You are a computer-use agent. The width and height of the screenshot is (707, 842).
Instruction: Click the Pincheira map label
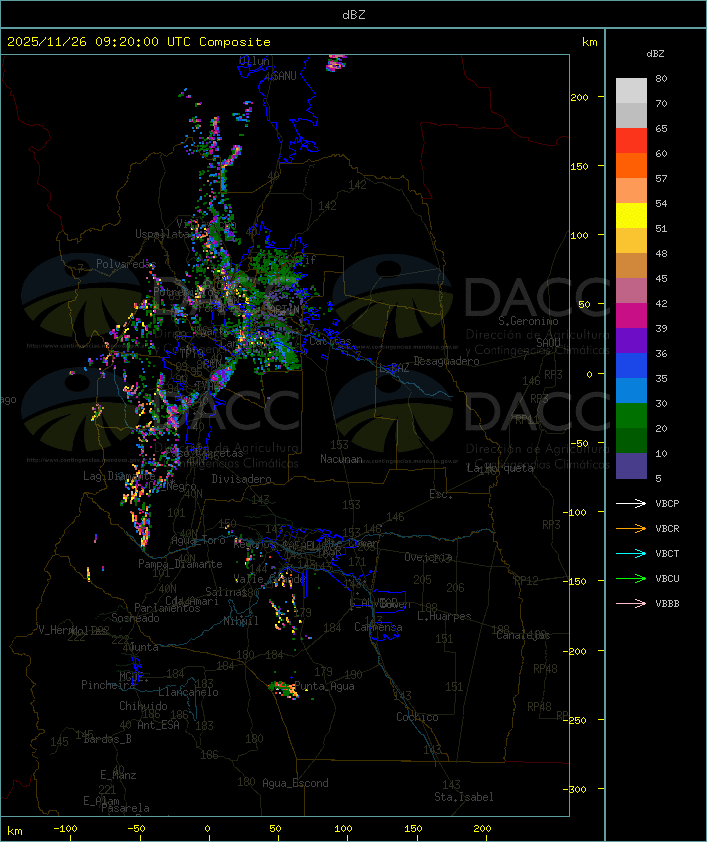tap(108, 685)
